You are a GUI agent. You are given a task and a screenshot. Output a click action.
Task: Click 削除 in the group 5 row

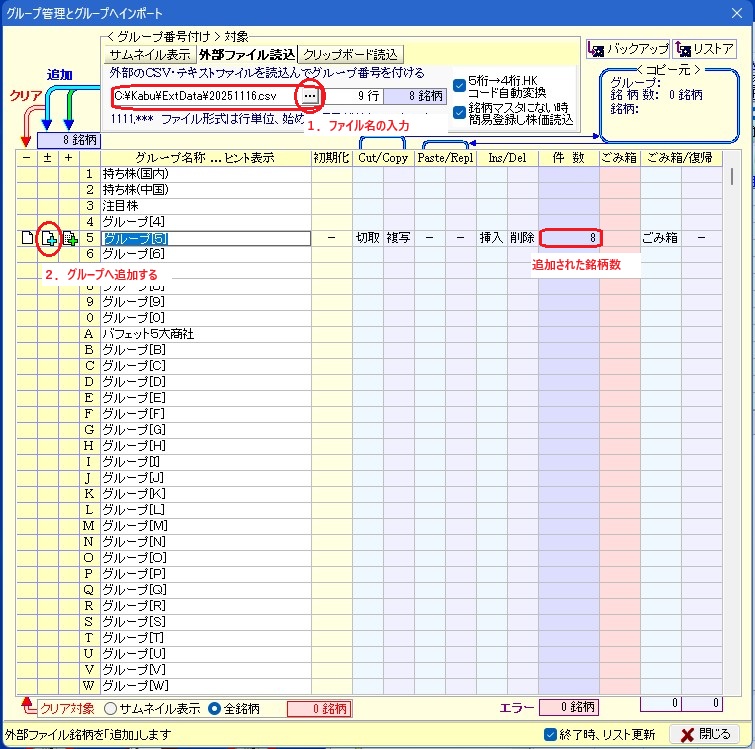[522, 238]
